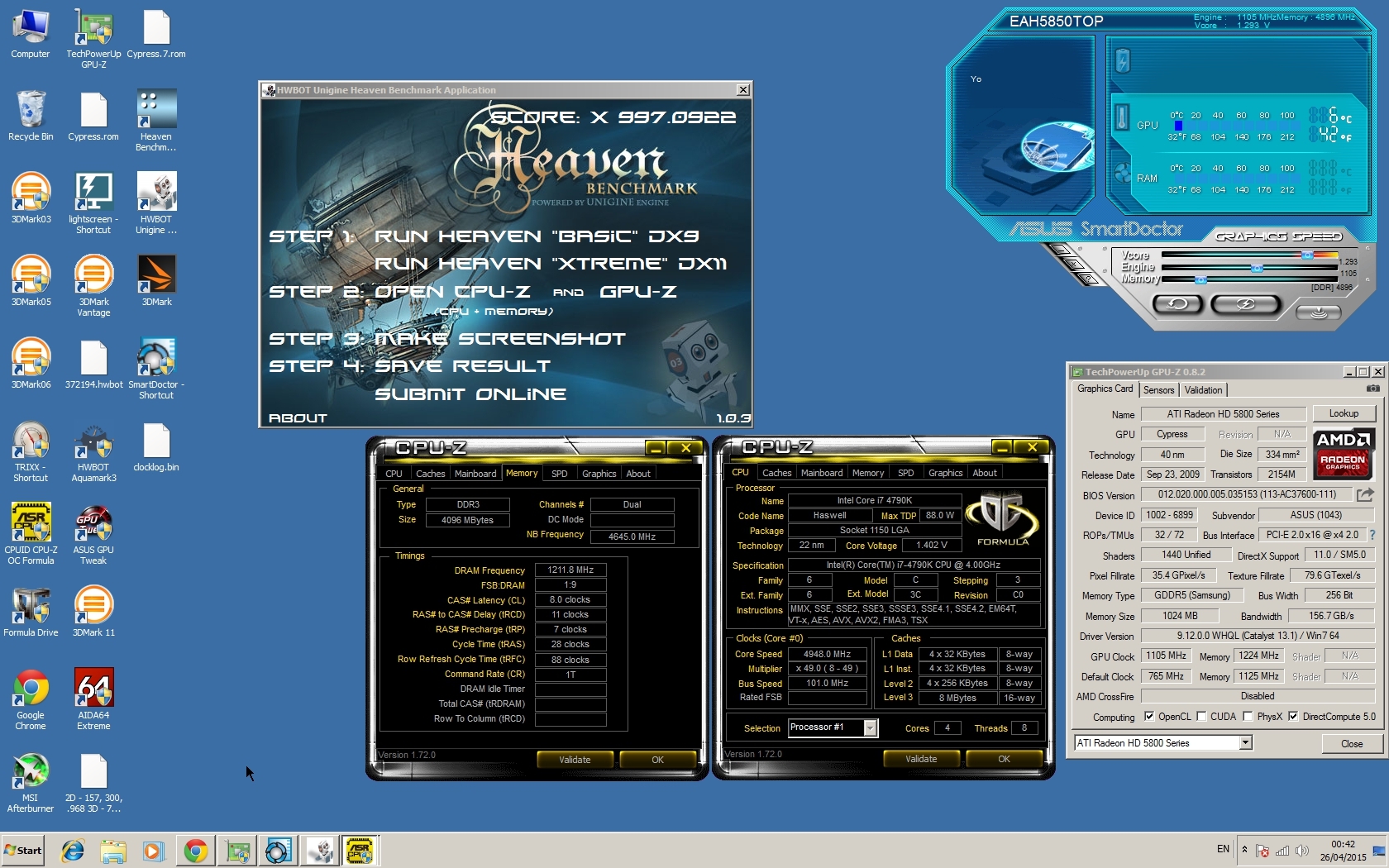Open Graphics tab in Processor CPU-Z window
This screenshot has height=868, width=1389.
[x=945, y=473]
